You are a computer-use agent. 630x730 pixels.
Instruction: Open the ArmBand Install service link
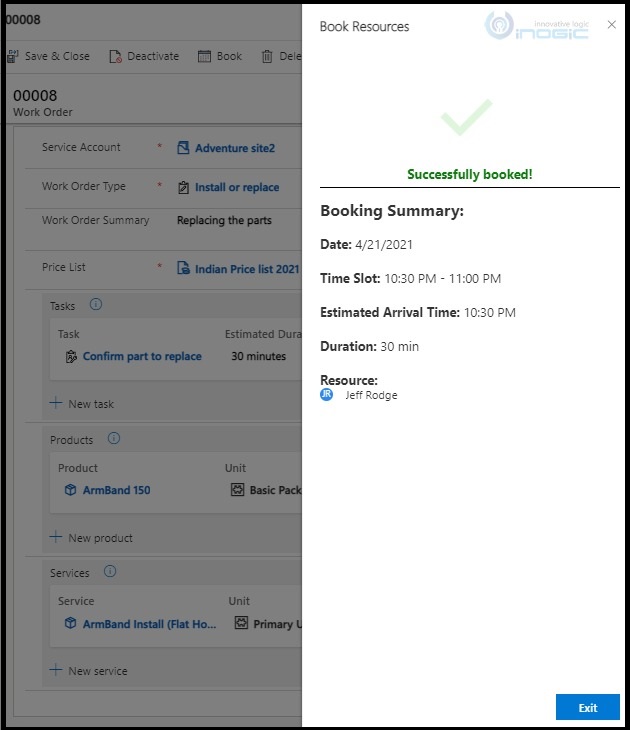pos(149,624)
